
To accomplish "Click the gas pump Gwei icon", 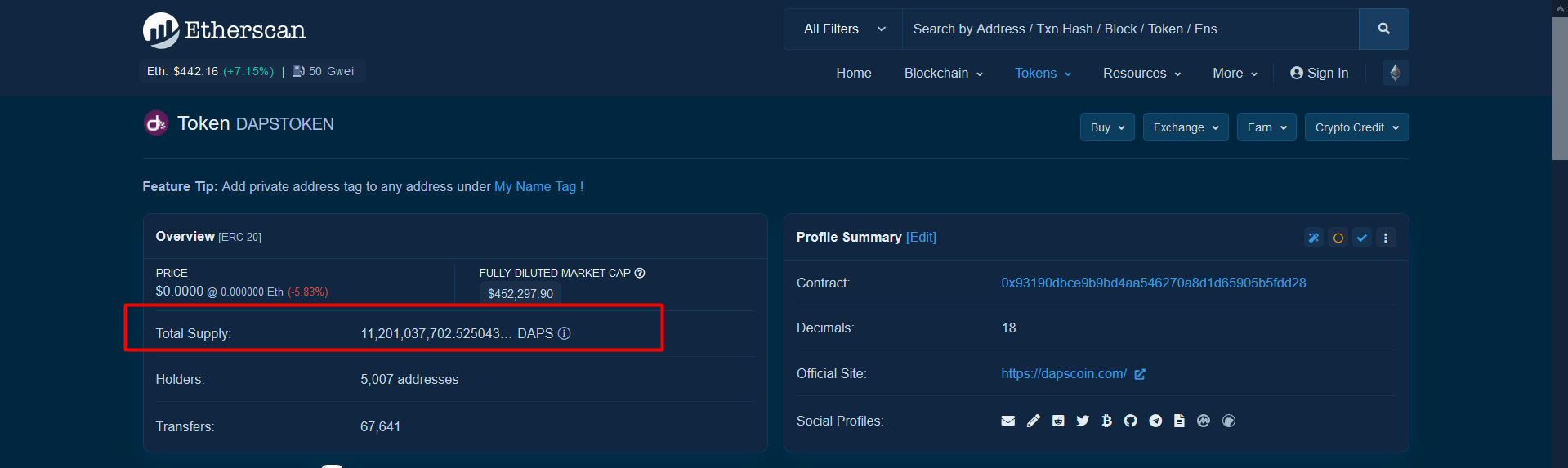I will click(298, 71).
